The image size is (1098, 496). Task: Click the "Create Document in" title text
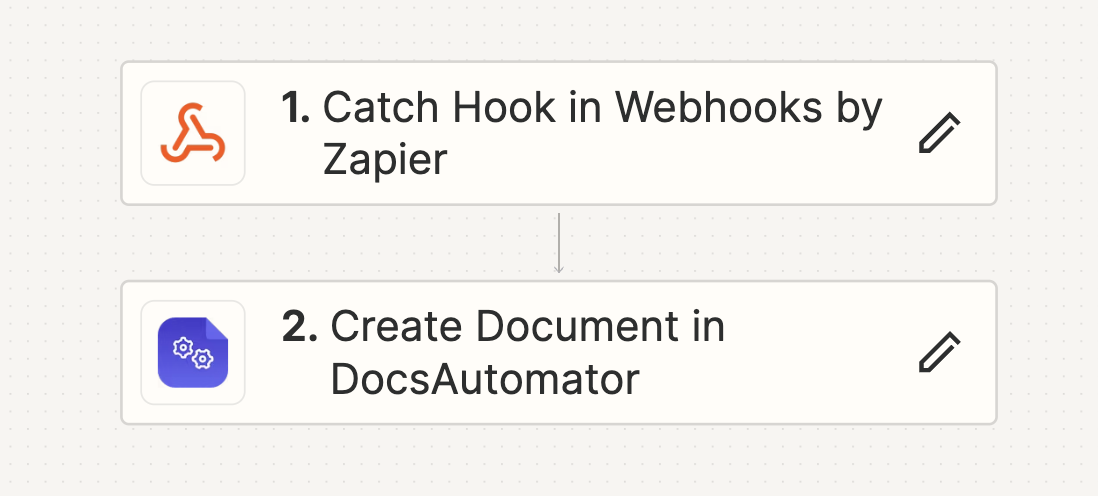pos(527,327)
